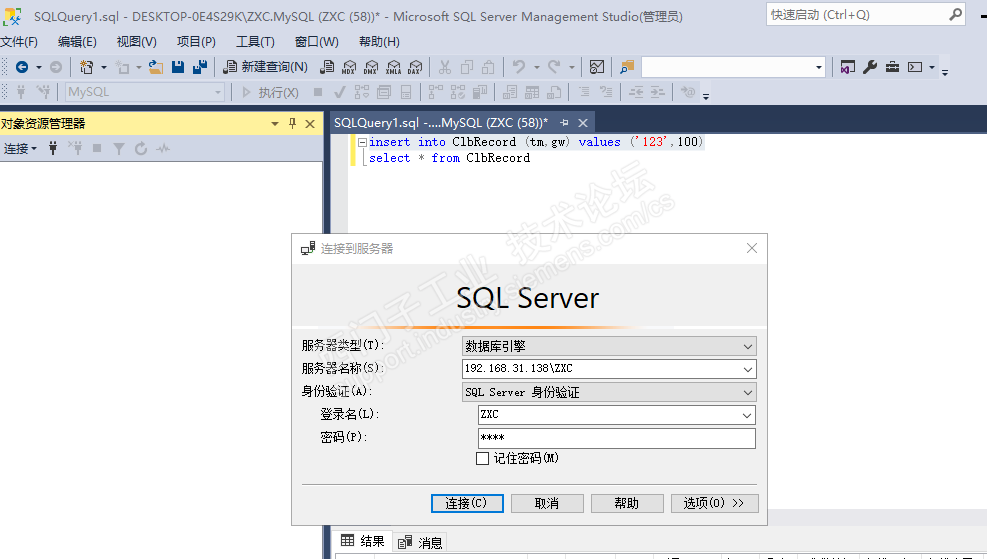The image size is (987, 559).
Task: Click the undo arrow icon
Action: pos(519,66)
